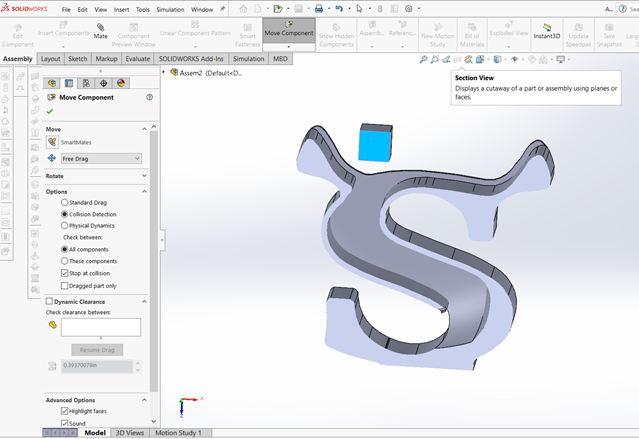Click the blue cube component in viewport
The width and height of the screenshot is (639, 439).
[x=375, y=143]
